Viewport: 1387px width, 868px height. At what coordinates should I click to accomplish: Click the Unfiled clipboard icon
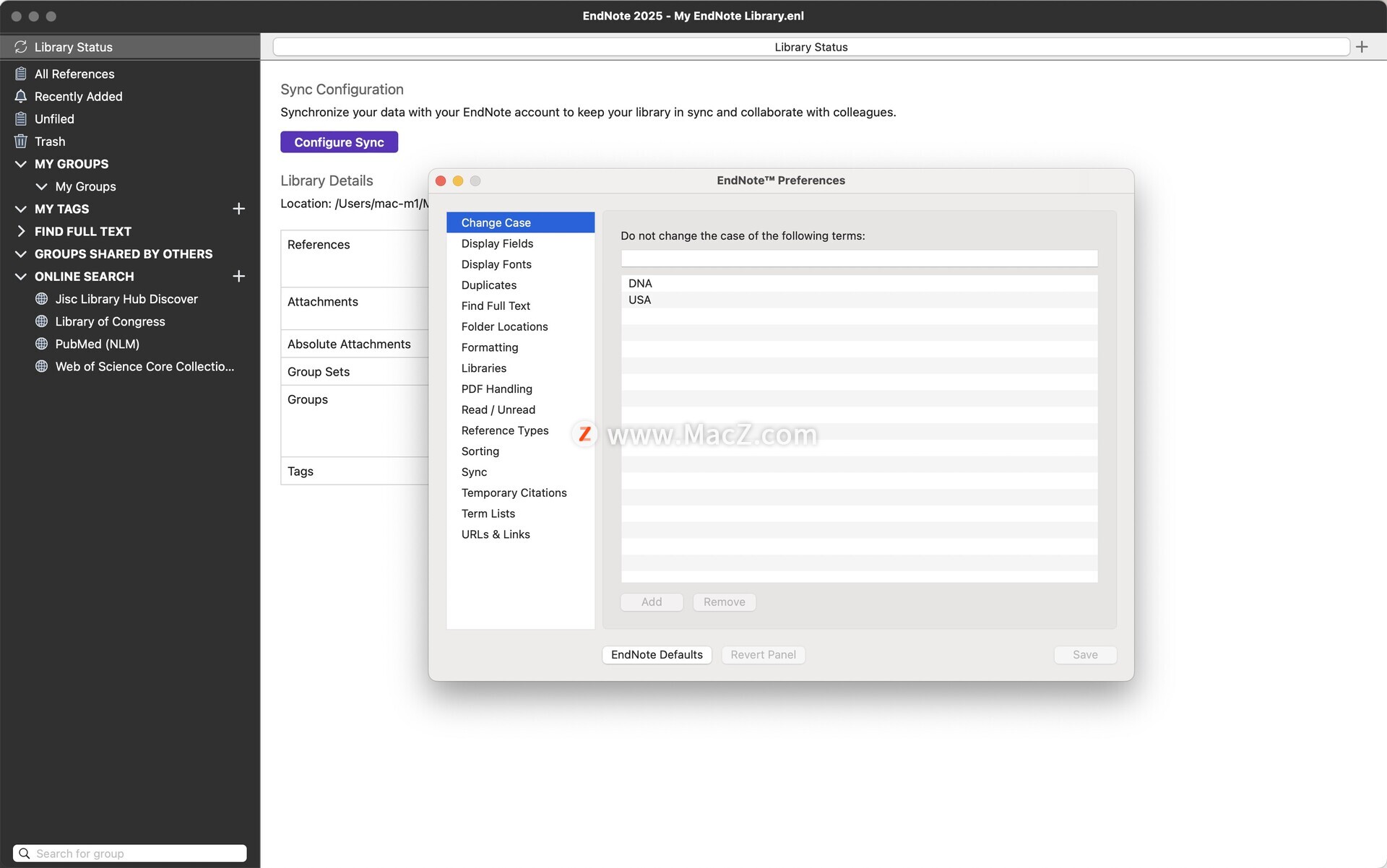click(x=21, y=118)
